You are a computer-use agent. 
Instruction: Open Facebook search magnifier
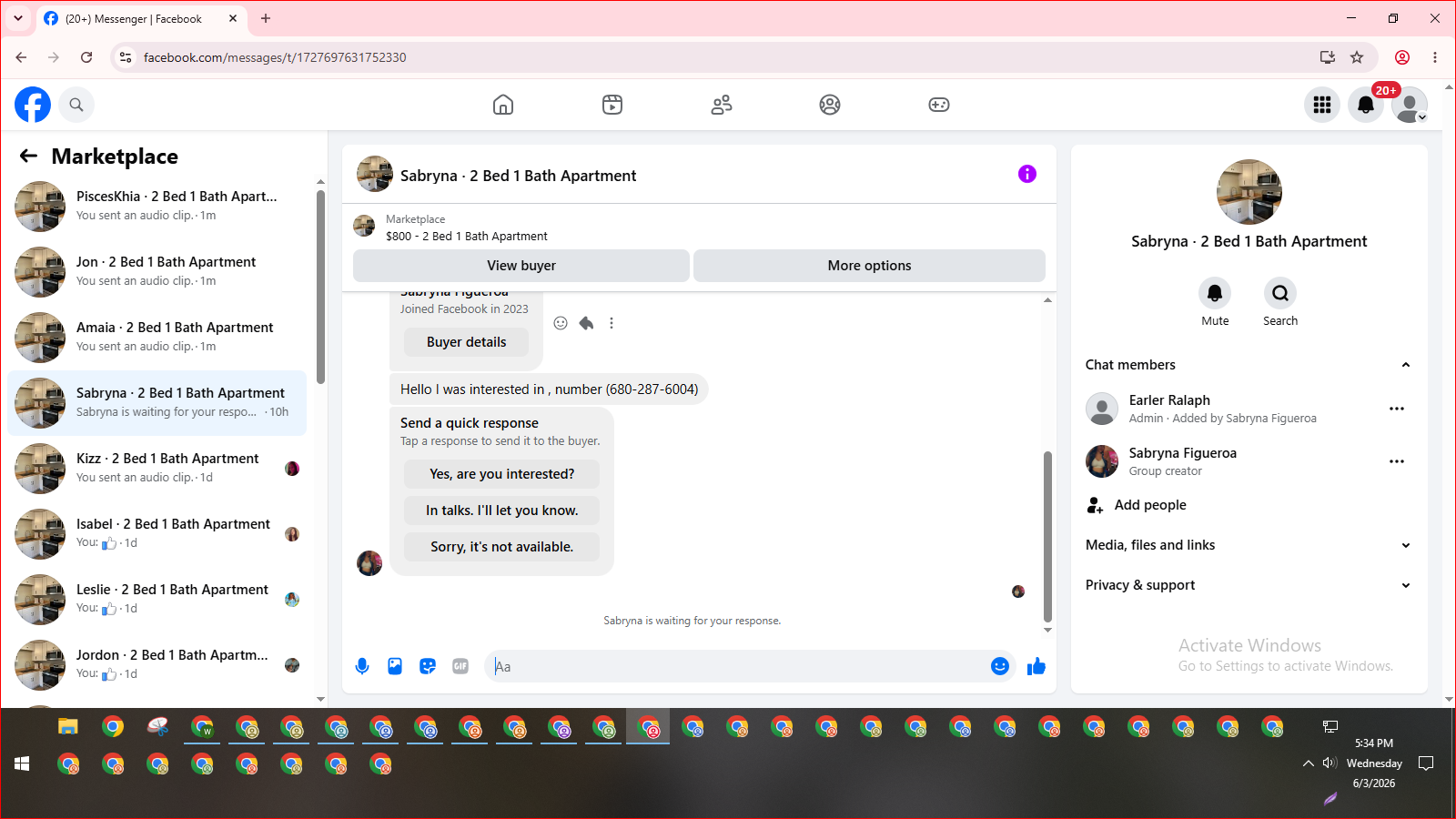point(76,105)
